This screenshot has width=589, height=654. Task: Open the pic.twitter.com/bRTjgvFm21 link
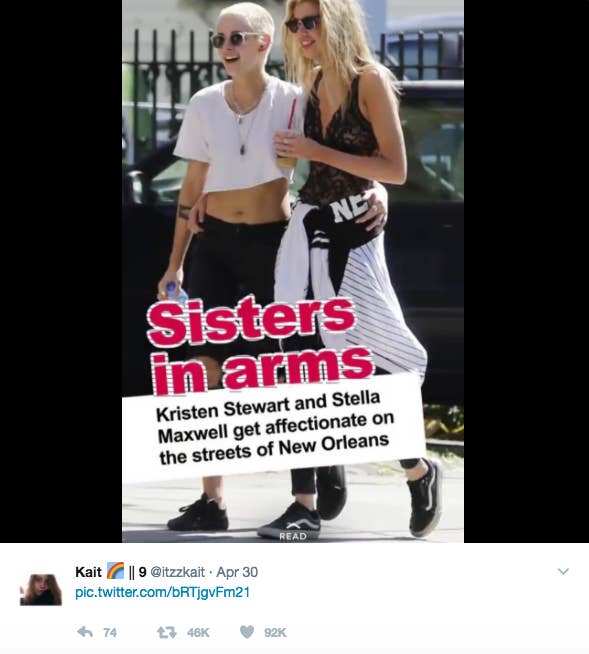(162, 592)
